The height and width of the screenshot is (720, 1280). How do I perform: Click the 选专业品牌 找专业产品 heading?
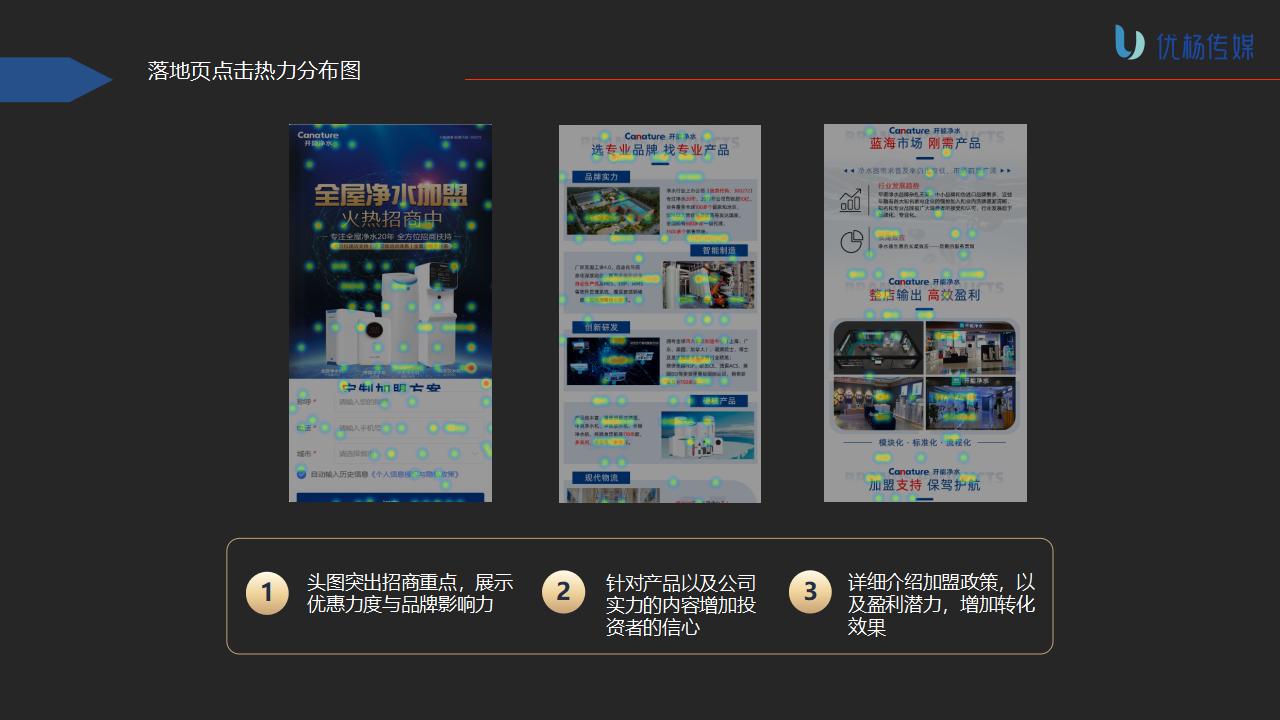point(660,150)
